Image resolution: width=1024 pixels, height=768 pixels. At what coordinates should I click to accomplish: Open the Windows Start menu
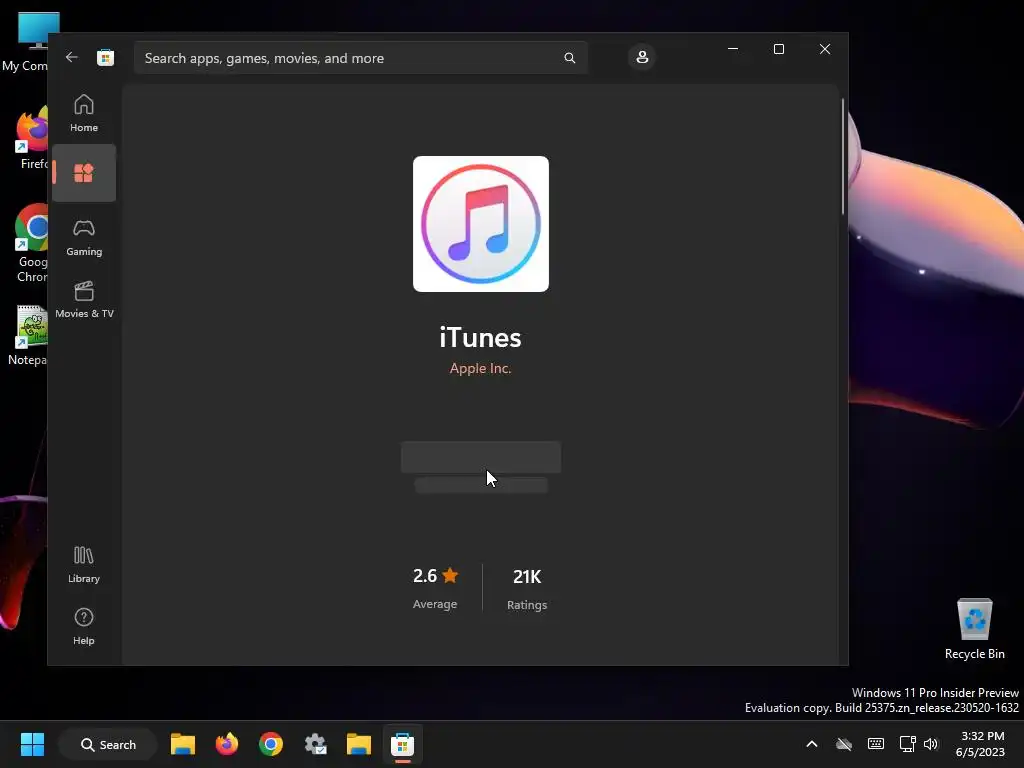click(x=32, y=744)
